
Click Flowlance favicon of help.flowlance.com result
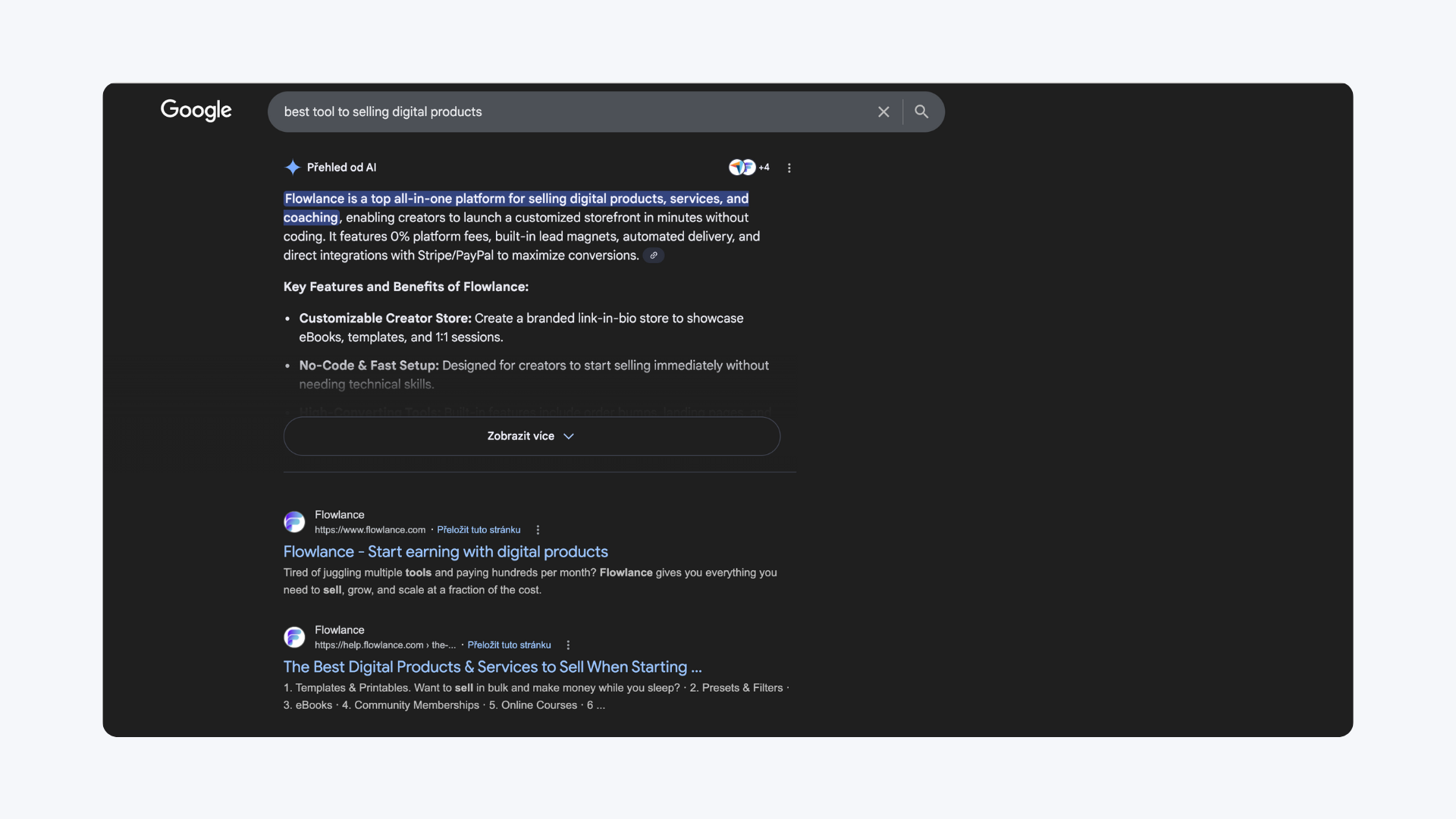294,637
